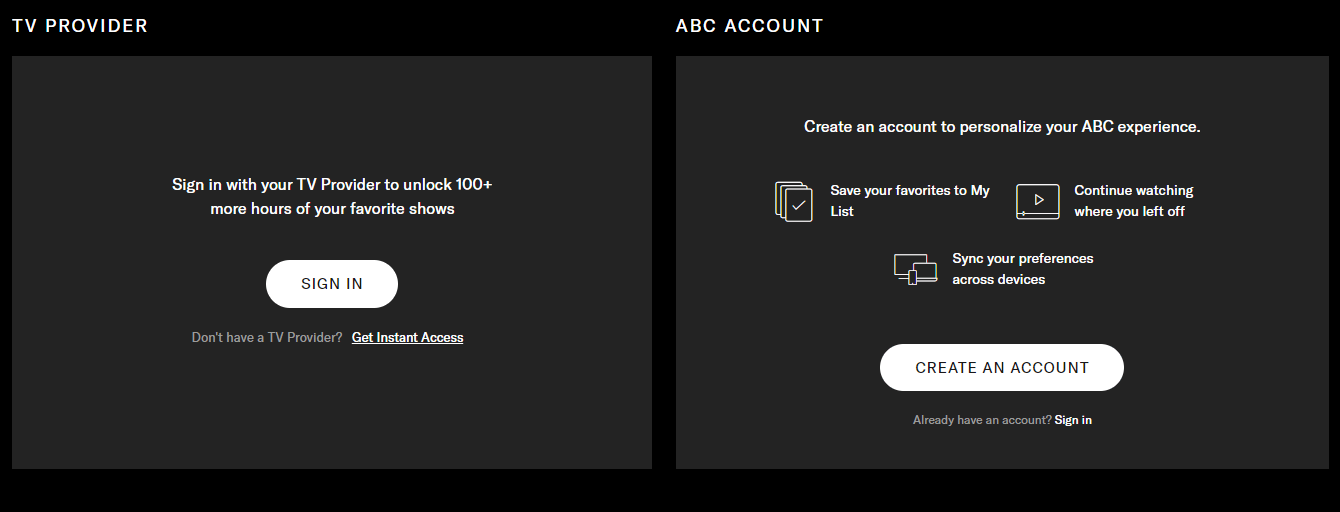
Task: Click the 'Sign in with your TV Provider' message
Action: pyautogui.click(x=332, y=197)
